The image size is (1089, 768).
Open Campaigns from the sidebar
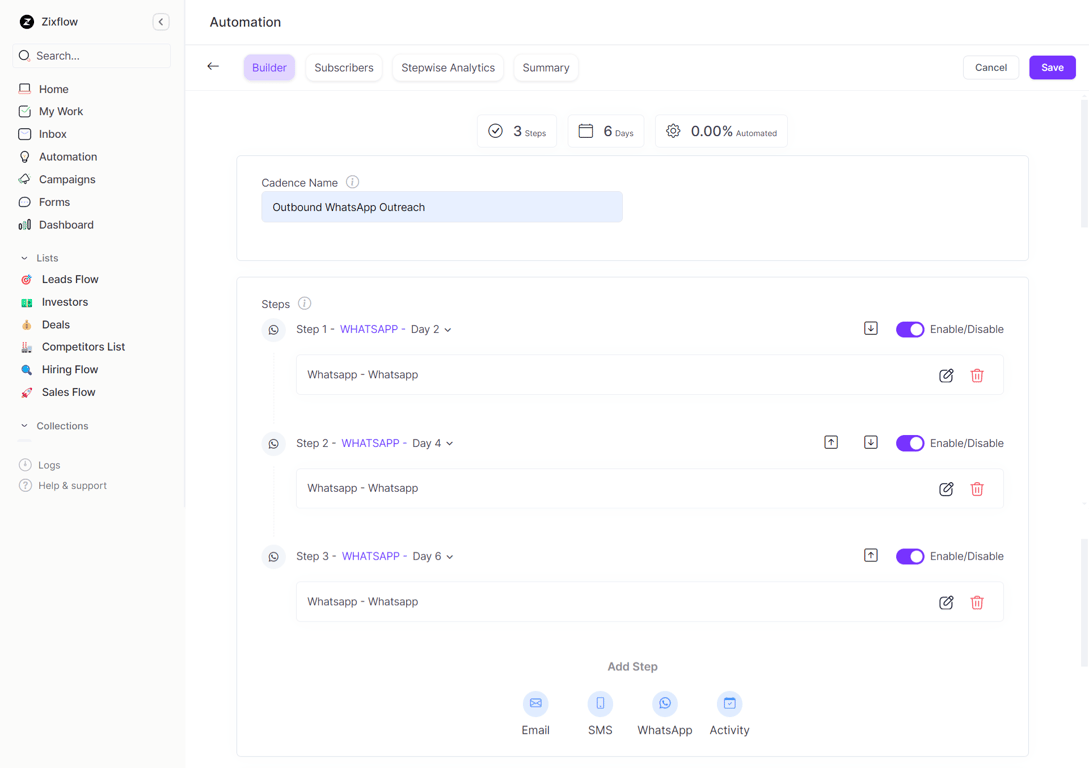point(66,179)
